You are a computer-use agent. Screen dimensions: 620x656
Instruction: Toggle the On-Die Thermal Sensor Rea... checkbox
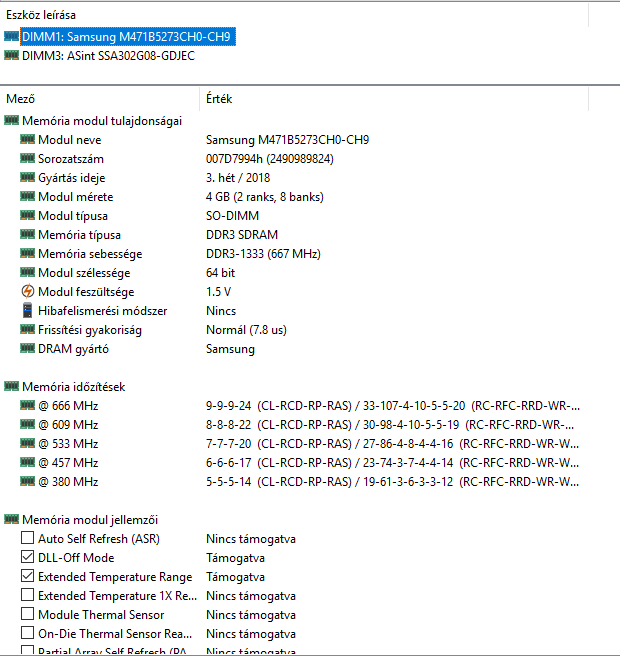coord(27,633)
